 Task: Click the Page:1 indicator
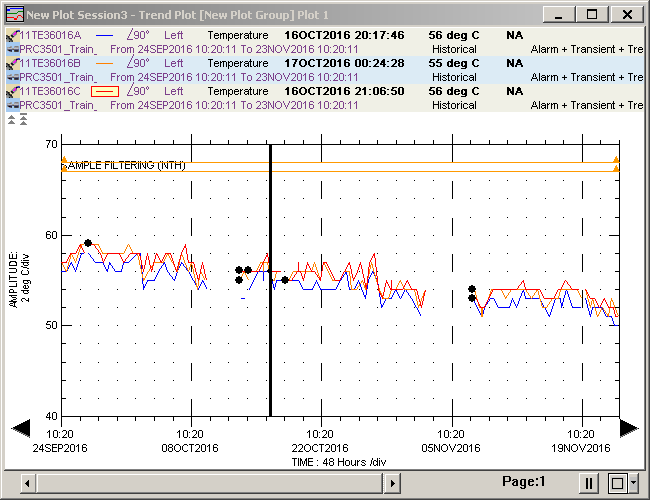(x=523, y=482)
